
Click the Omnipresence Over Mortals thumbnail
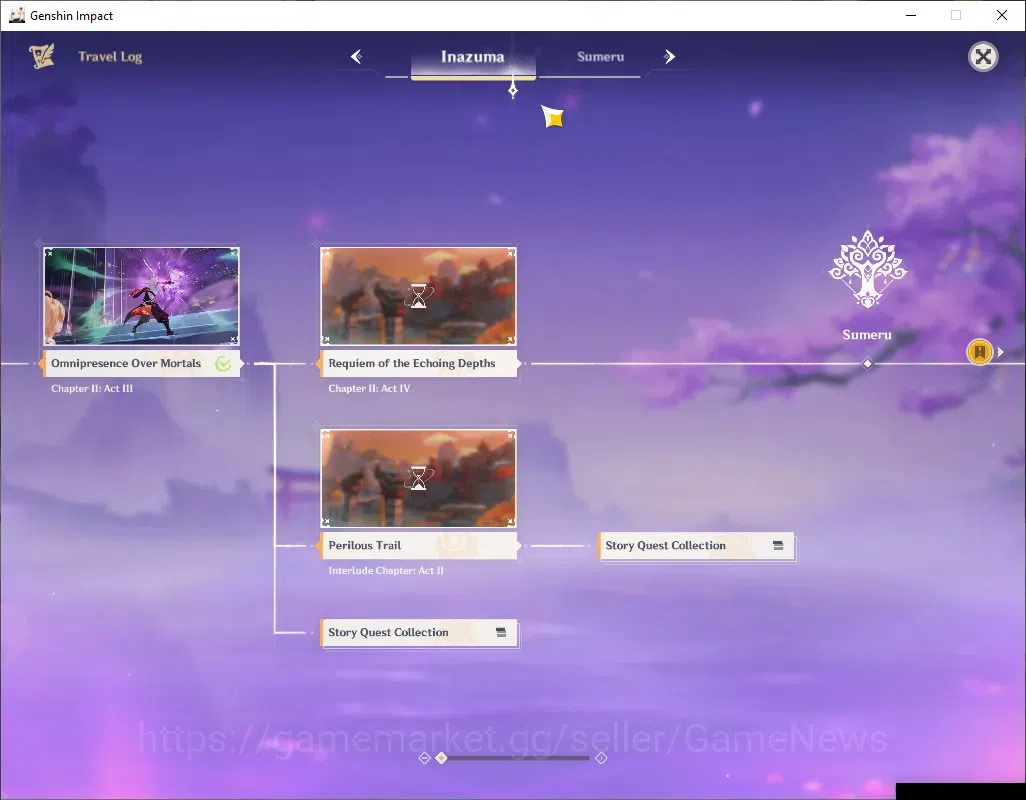(141, 296)
